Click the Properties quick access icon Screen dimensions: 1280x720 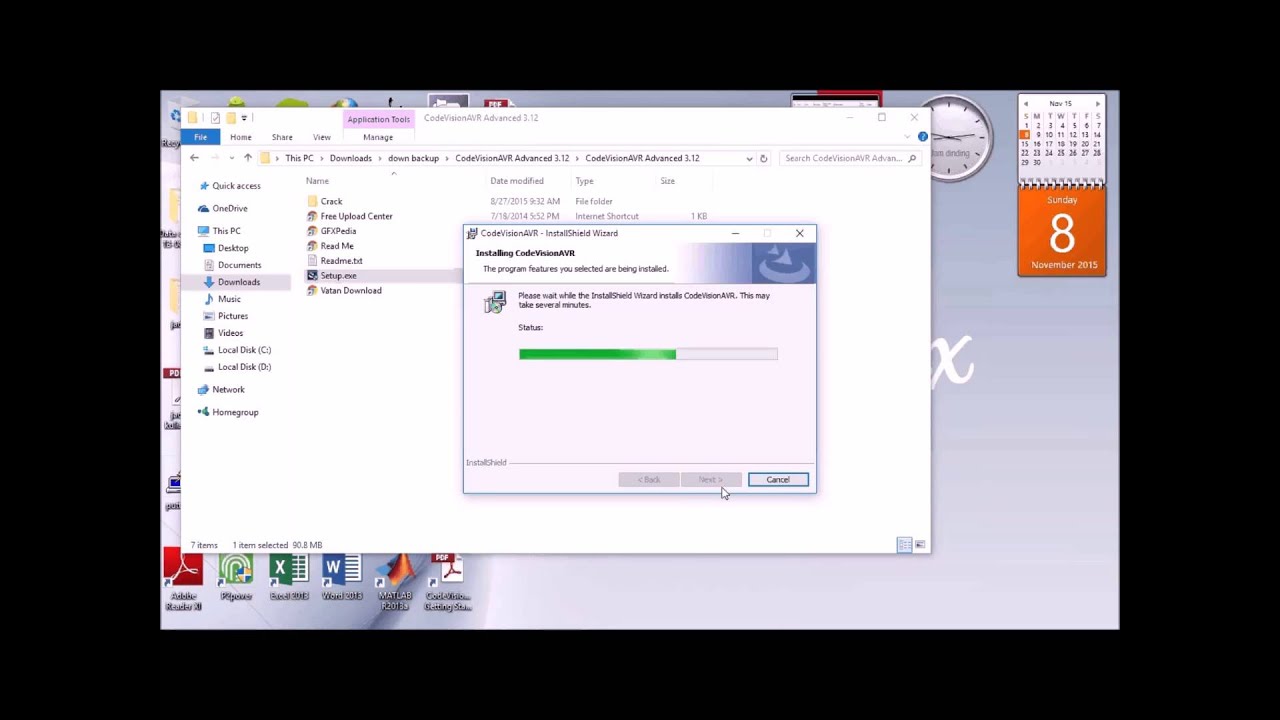(215, 118)
